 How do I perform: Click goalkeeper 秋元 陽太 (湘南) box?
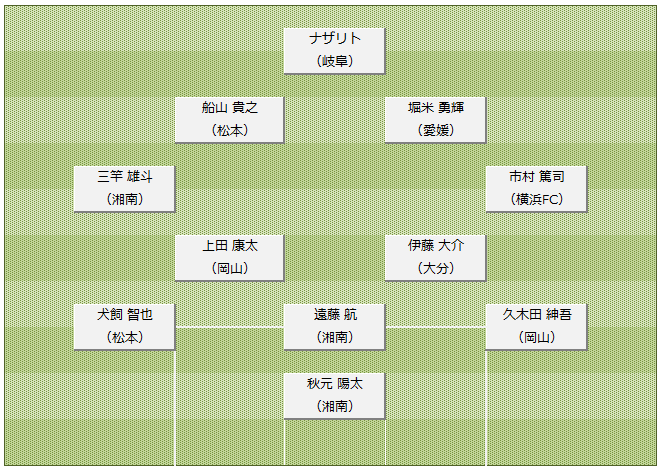334,396
